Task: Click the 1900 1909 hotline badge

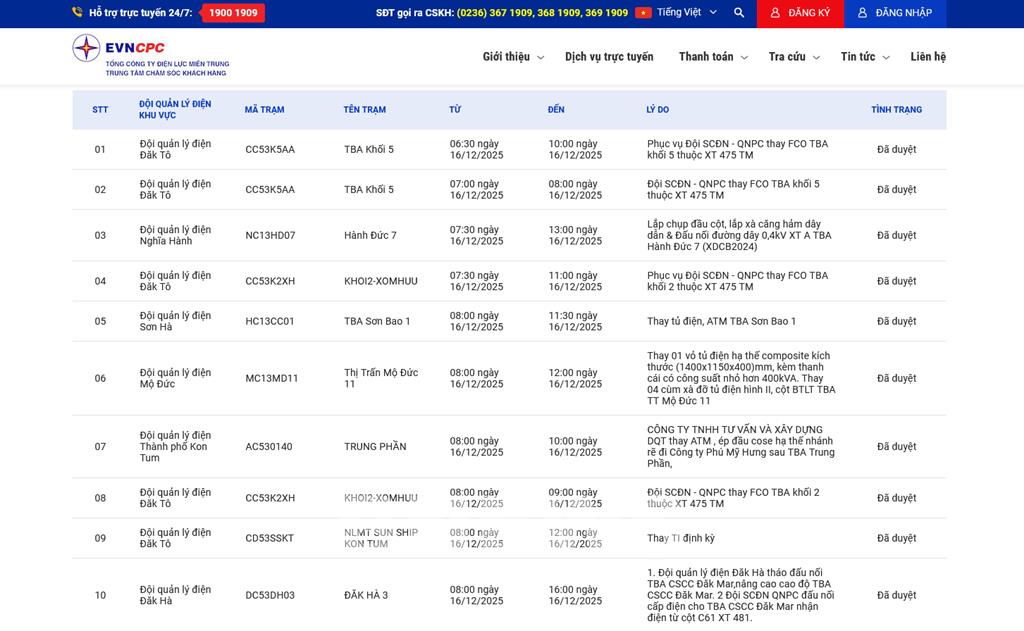Action: tap(233, 13)
